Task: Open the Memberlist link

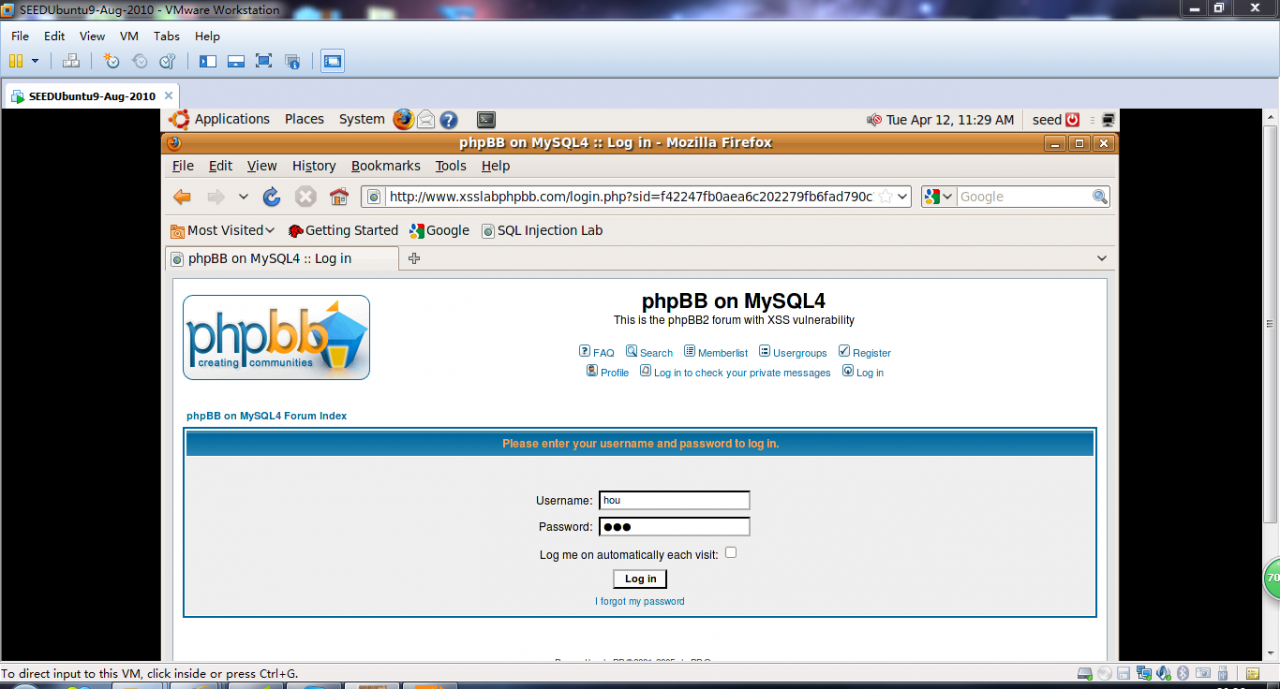Action: point(716,352)
